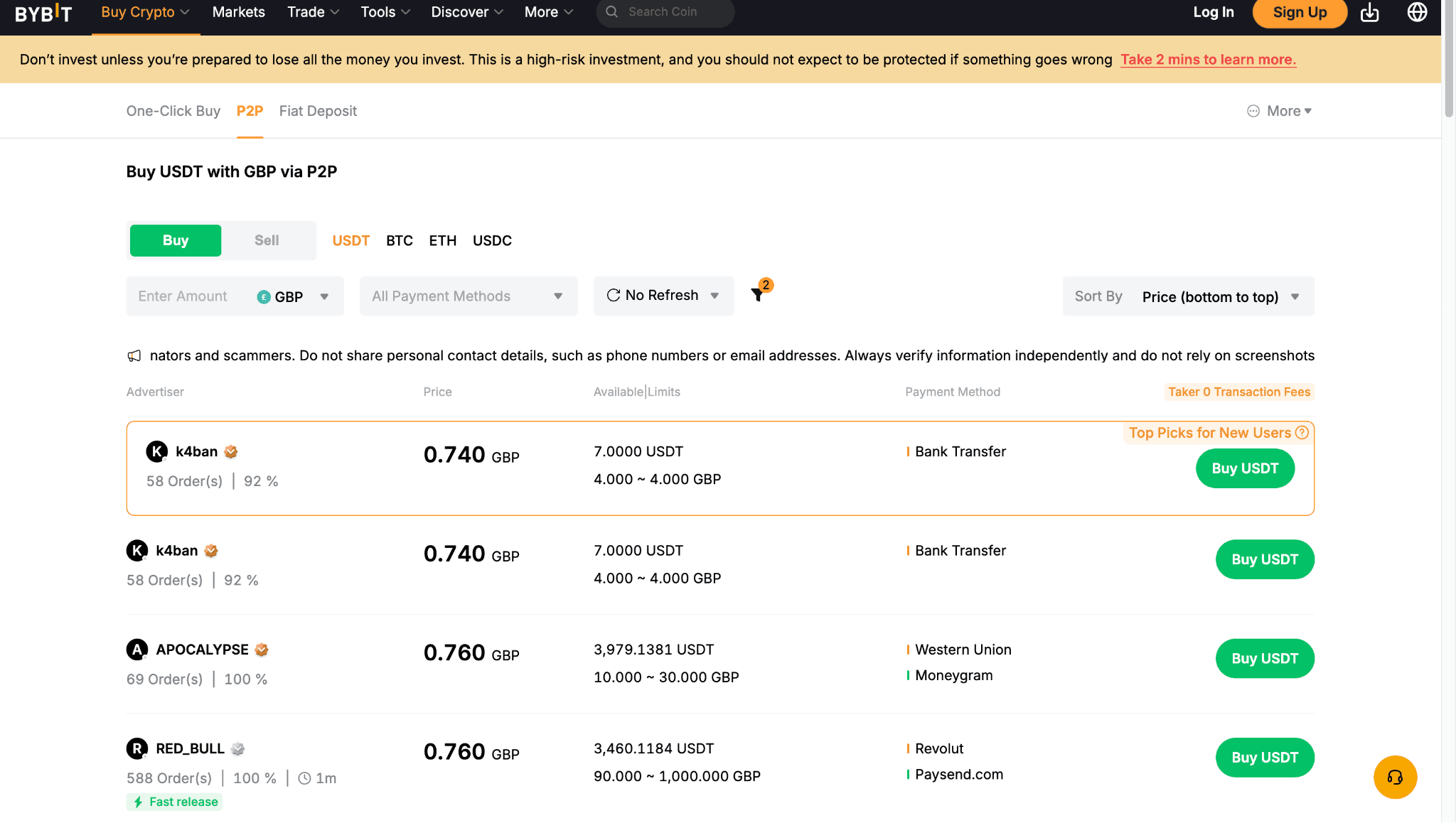
Task: Open the Sort By price dropdown
Action: pyautogui.click(x=1188, y=296)
